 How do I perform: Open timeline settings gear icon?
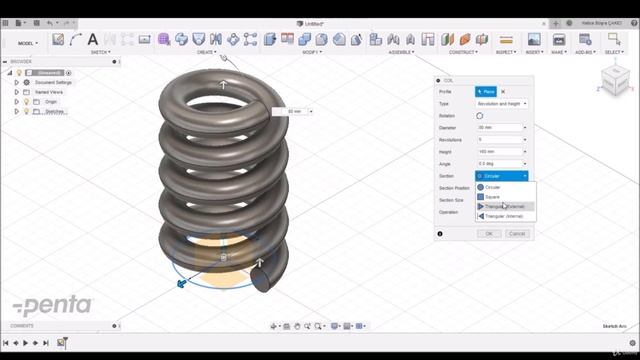pos(633,343)
